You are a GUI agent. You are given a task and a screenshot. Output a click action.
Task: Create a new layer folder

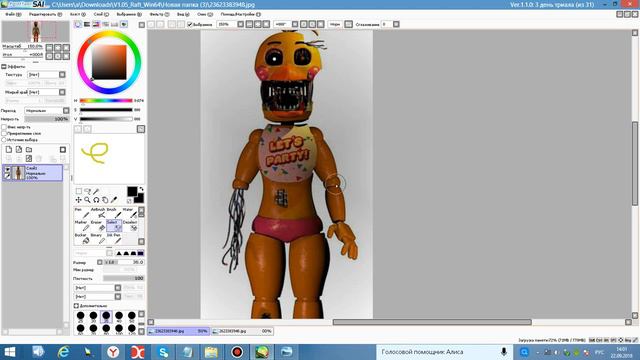coord(29,149)
